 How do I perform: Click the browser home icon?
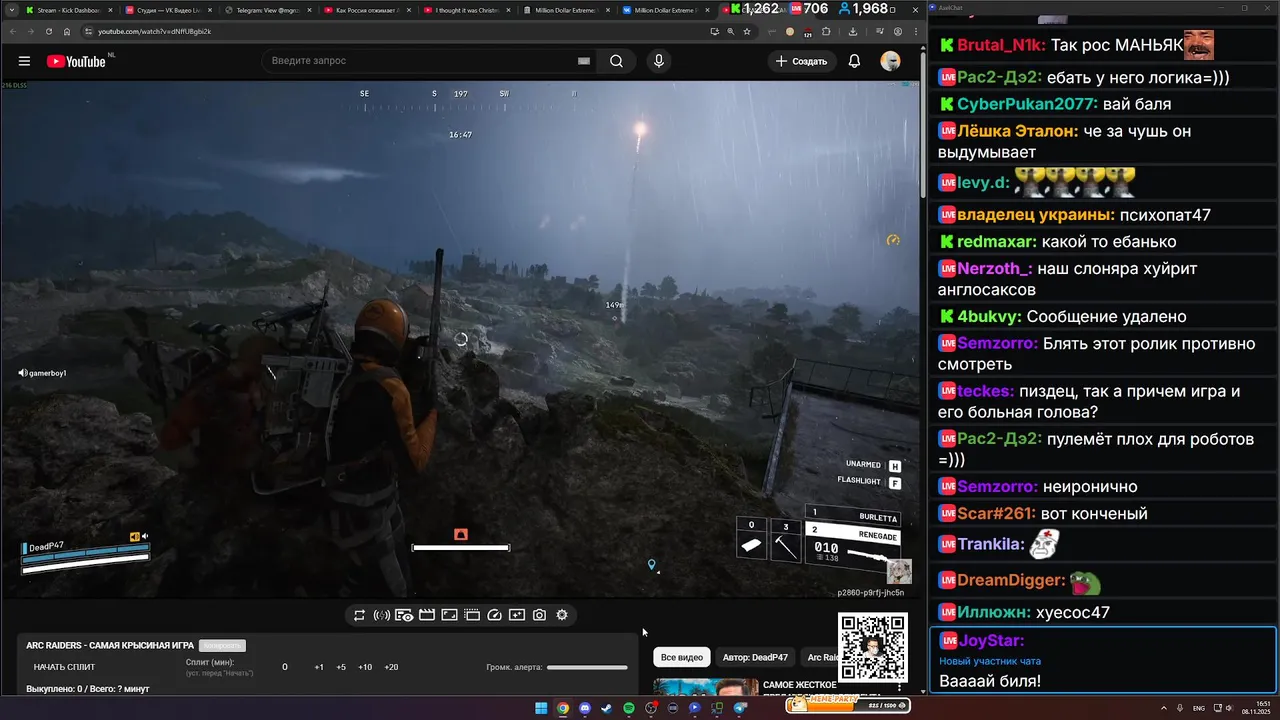tap(67, 31)
